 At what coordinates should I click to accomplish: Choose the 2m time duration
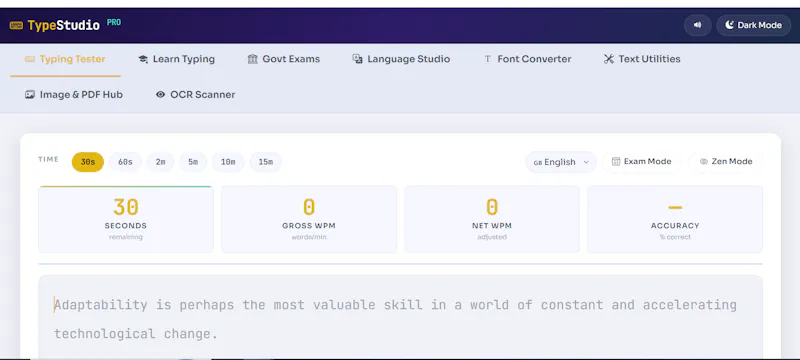(161, 162)
